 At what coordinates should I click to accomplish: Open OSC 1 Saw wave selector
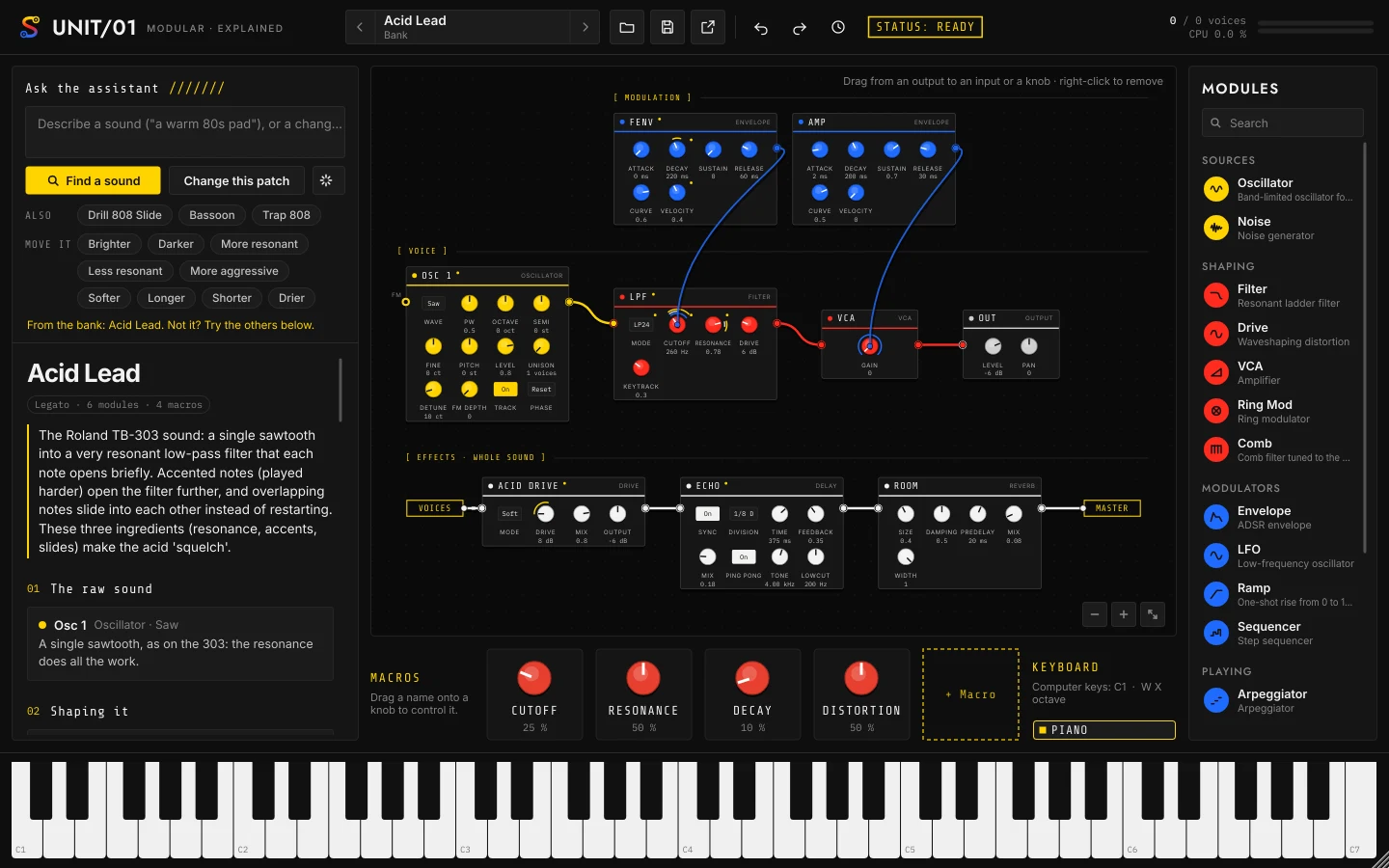(x=433, y=303)
